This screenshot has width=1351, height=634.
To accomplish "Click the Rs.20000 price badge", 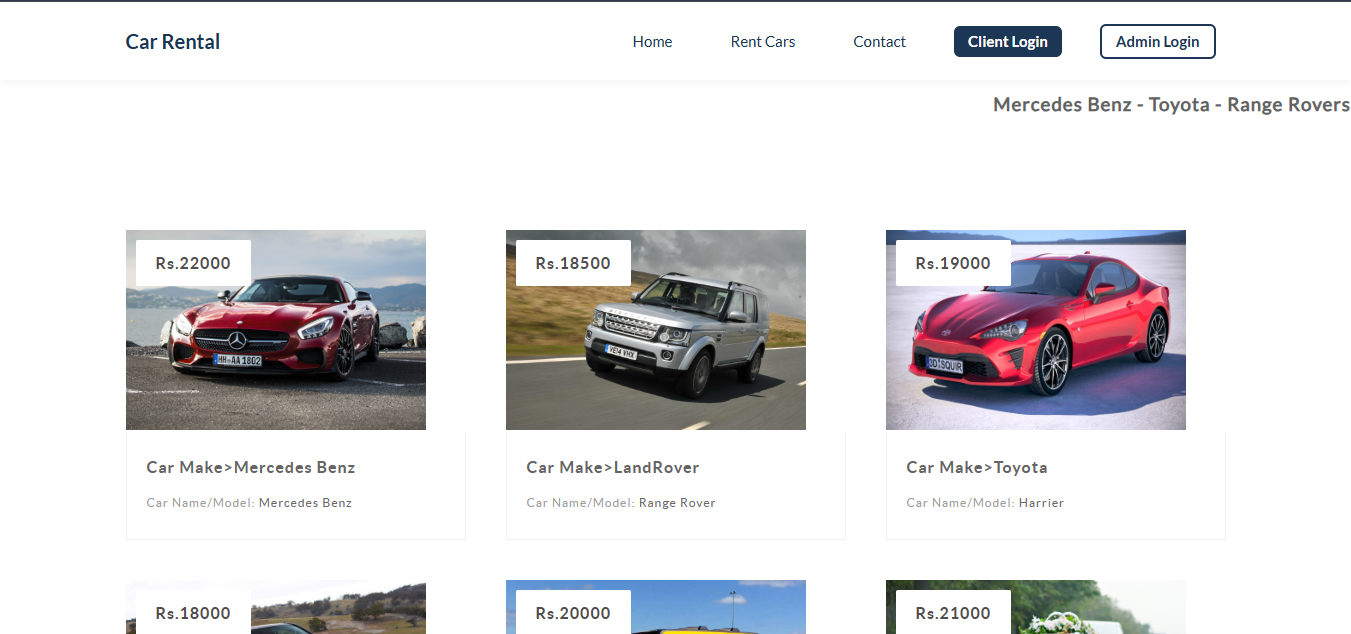I will tap(572, 612).
